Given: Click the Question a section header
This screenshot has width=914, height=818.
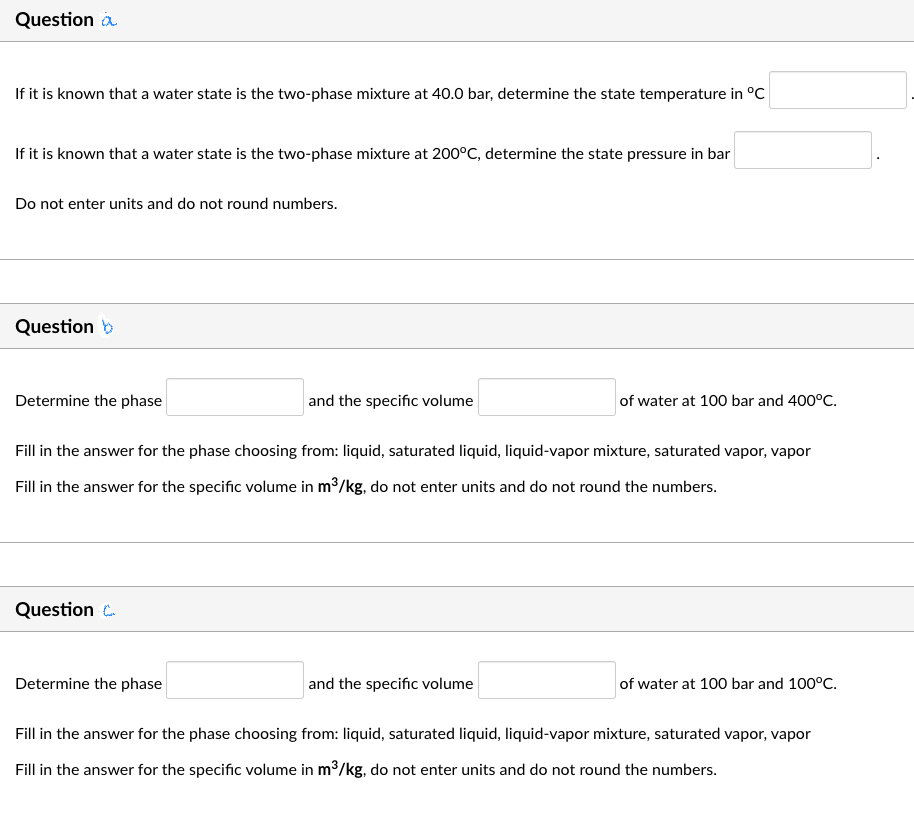Looking at the screenshot, I should click(55, 19).
